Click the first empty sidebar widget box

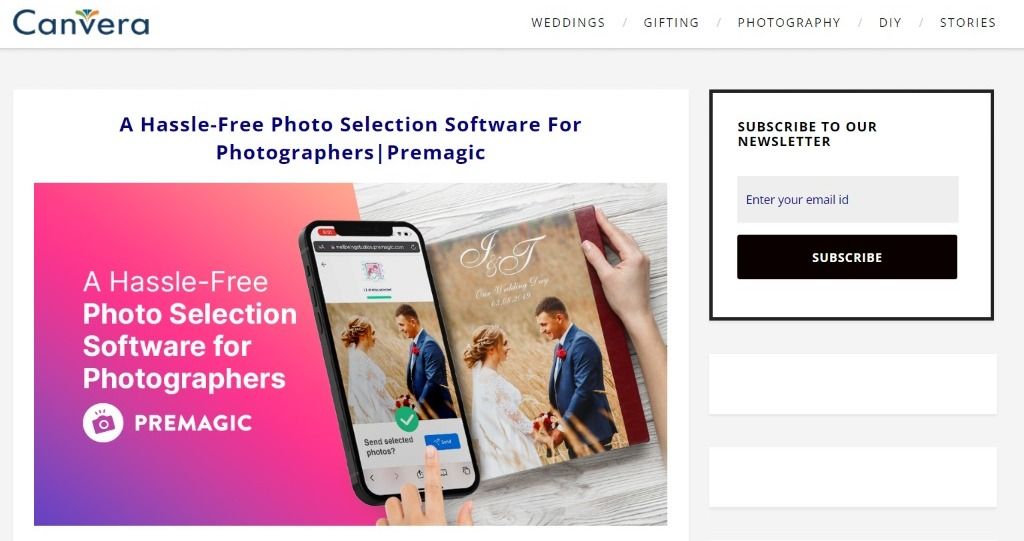click(x=853, y=384)
